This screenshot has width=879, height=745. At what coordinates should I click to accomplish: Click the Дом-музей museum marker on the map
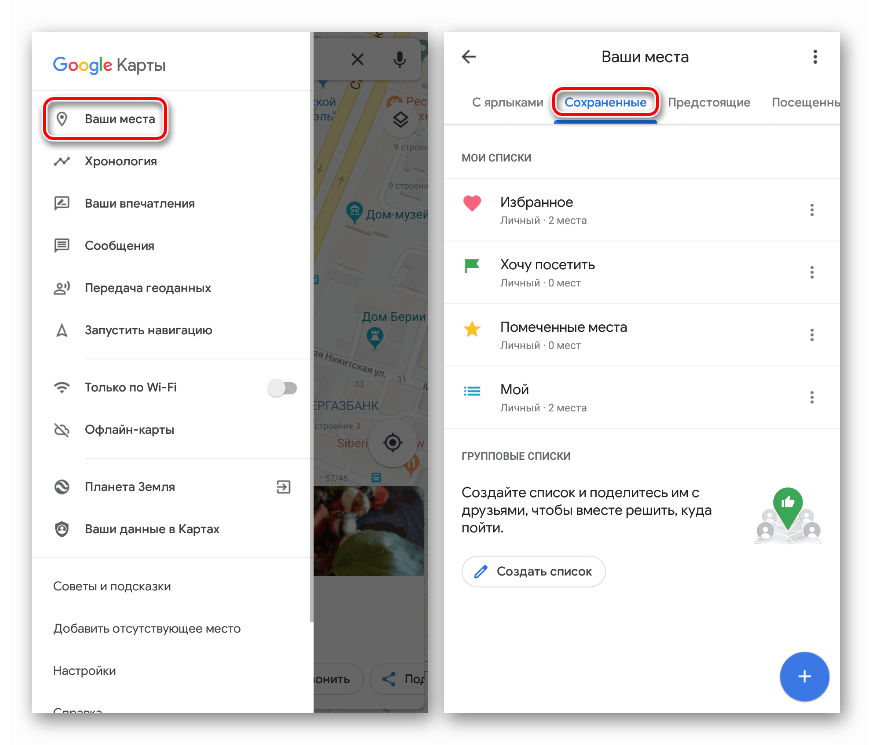point(354,212)
